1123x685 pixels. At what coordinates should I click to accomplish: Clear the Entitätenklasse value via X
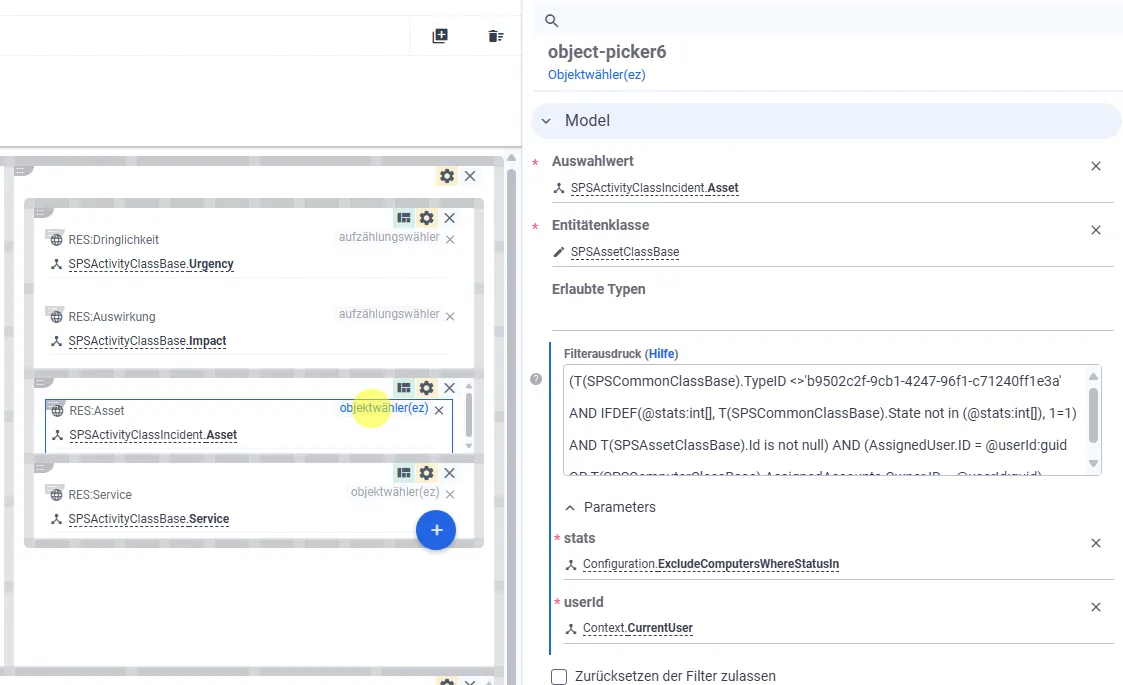[x=1095, y=230]
